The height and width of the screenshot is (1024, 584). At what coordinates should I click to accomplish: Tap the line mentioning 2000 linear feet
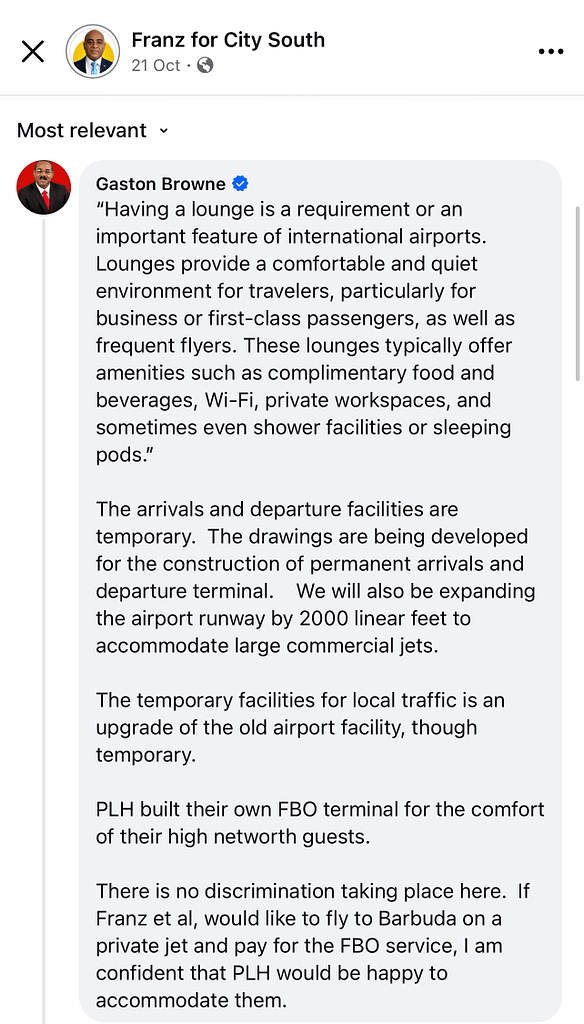(x=284, y=618)
